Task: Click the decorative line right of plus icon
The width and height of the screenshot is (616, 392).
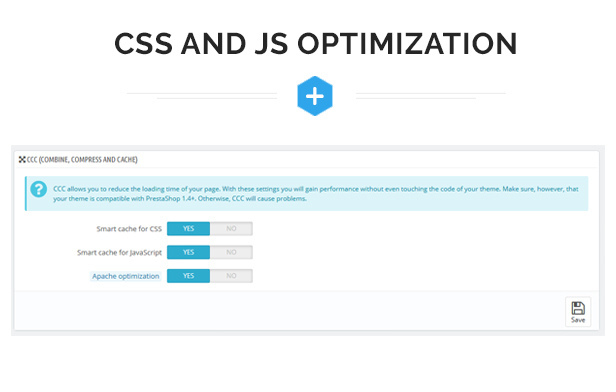Action: [431, 95]
